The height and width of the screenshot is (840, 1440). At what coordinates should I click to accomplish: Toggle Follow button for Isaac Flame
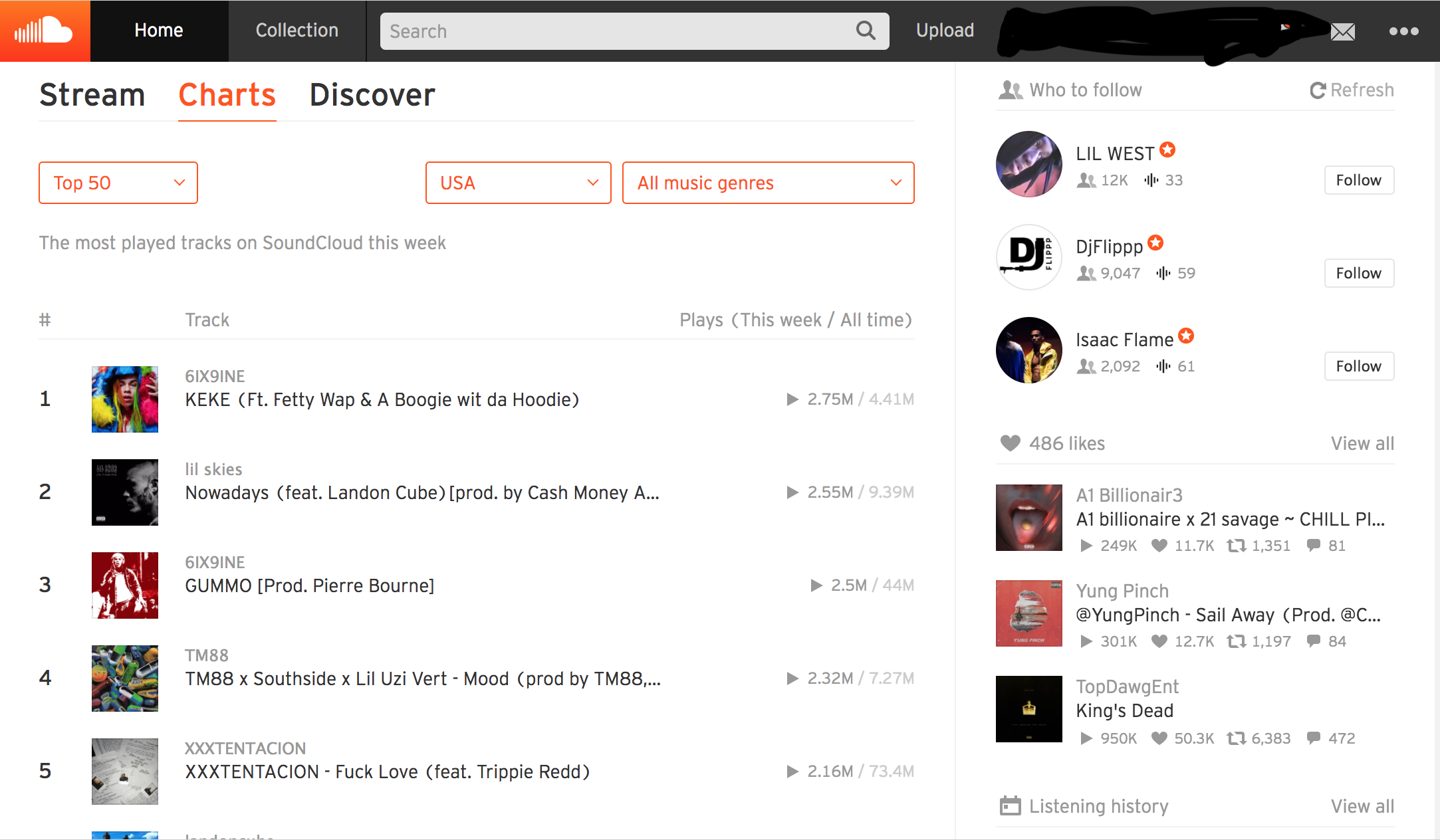tap(1358, 364)
